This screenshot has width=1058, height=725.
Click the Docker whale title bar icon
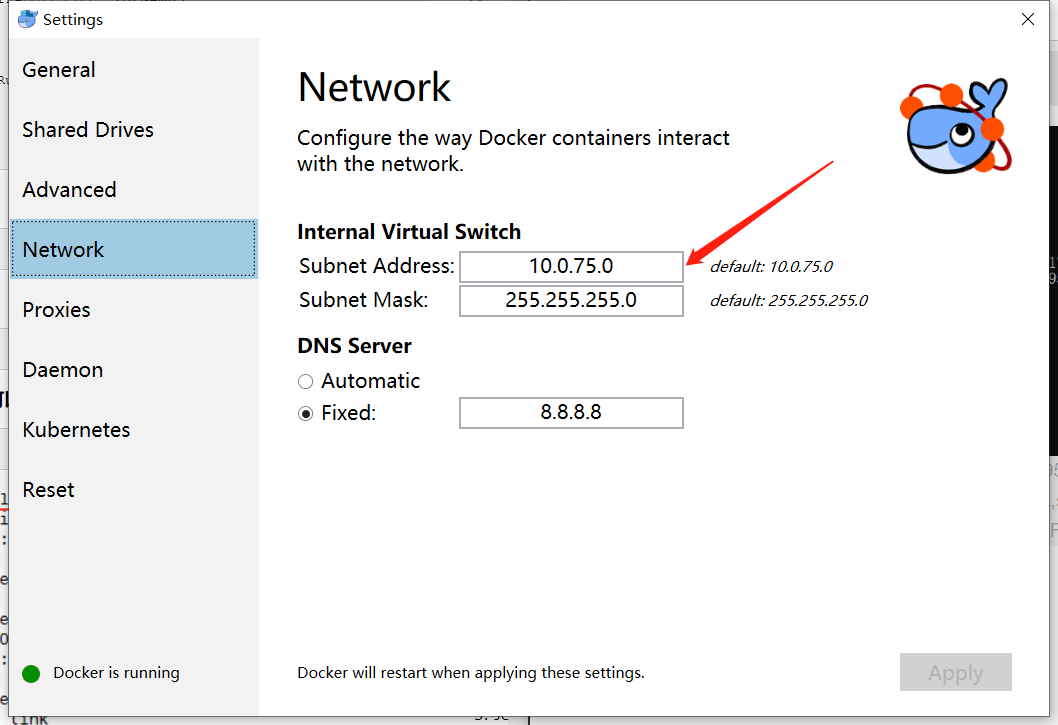(x=27, y=18)
